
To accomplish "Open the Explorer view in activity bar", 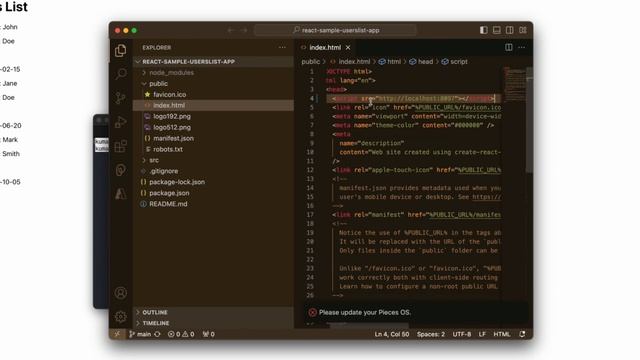I will 120,51.
